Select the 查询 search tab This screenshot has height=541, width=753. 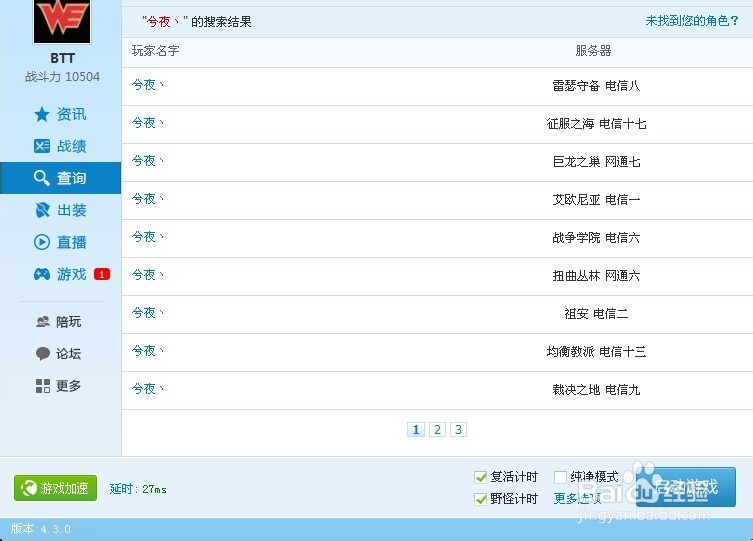tap(61, 178)
